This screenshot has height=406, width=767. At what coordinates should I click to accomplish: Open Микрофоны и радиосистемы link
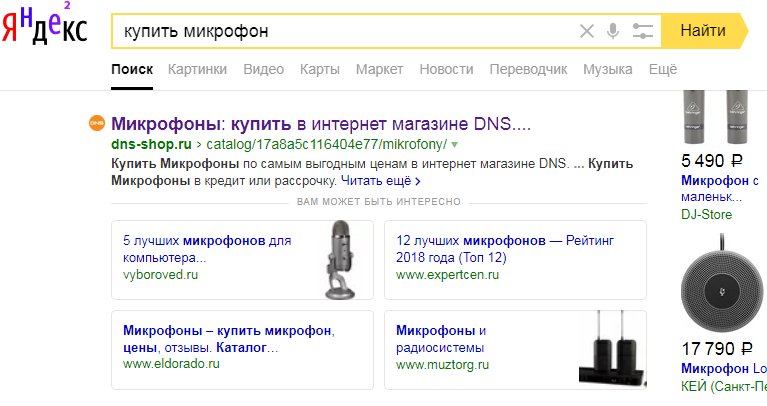pos(441,339)
